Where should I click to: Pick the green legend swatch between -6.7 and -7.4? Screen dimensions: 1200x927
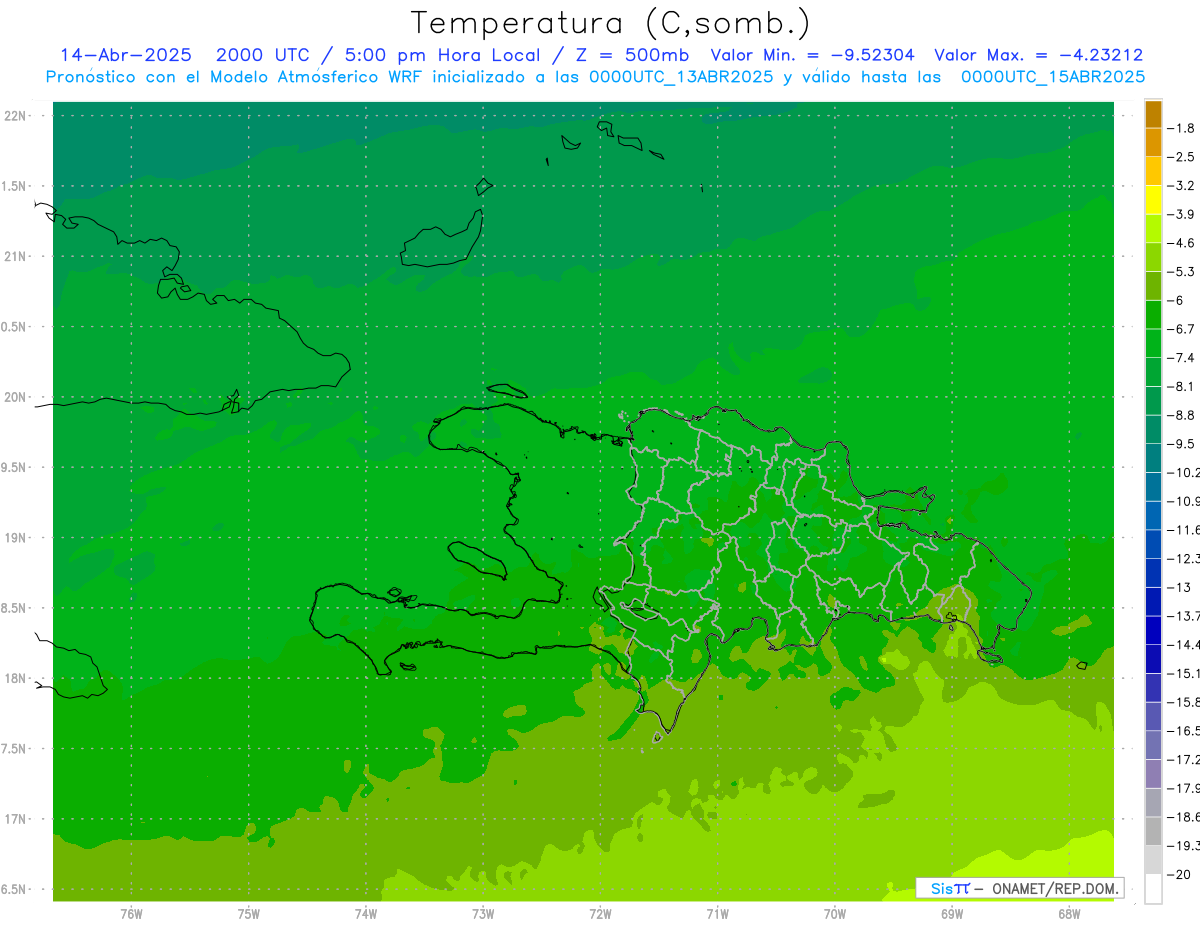(1153, 343)
